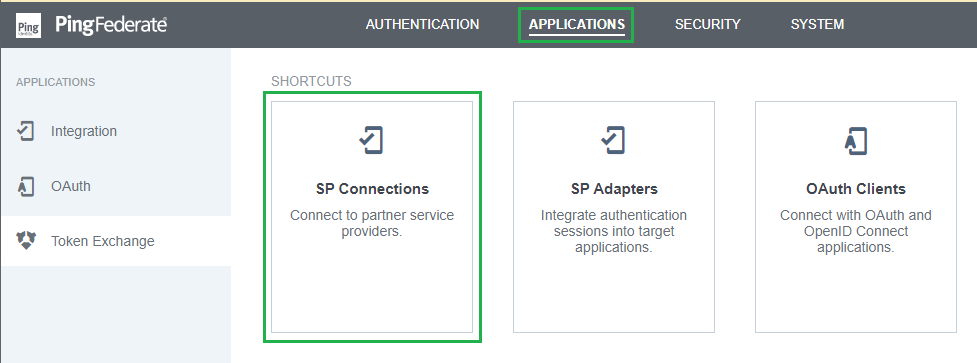Open the Authentication menu
This screenshot has height=363, width=977.
pyautogui.click(x=422, y=24)
